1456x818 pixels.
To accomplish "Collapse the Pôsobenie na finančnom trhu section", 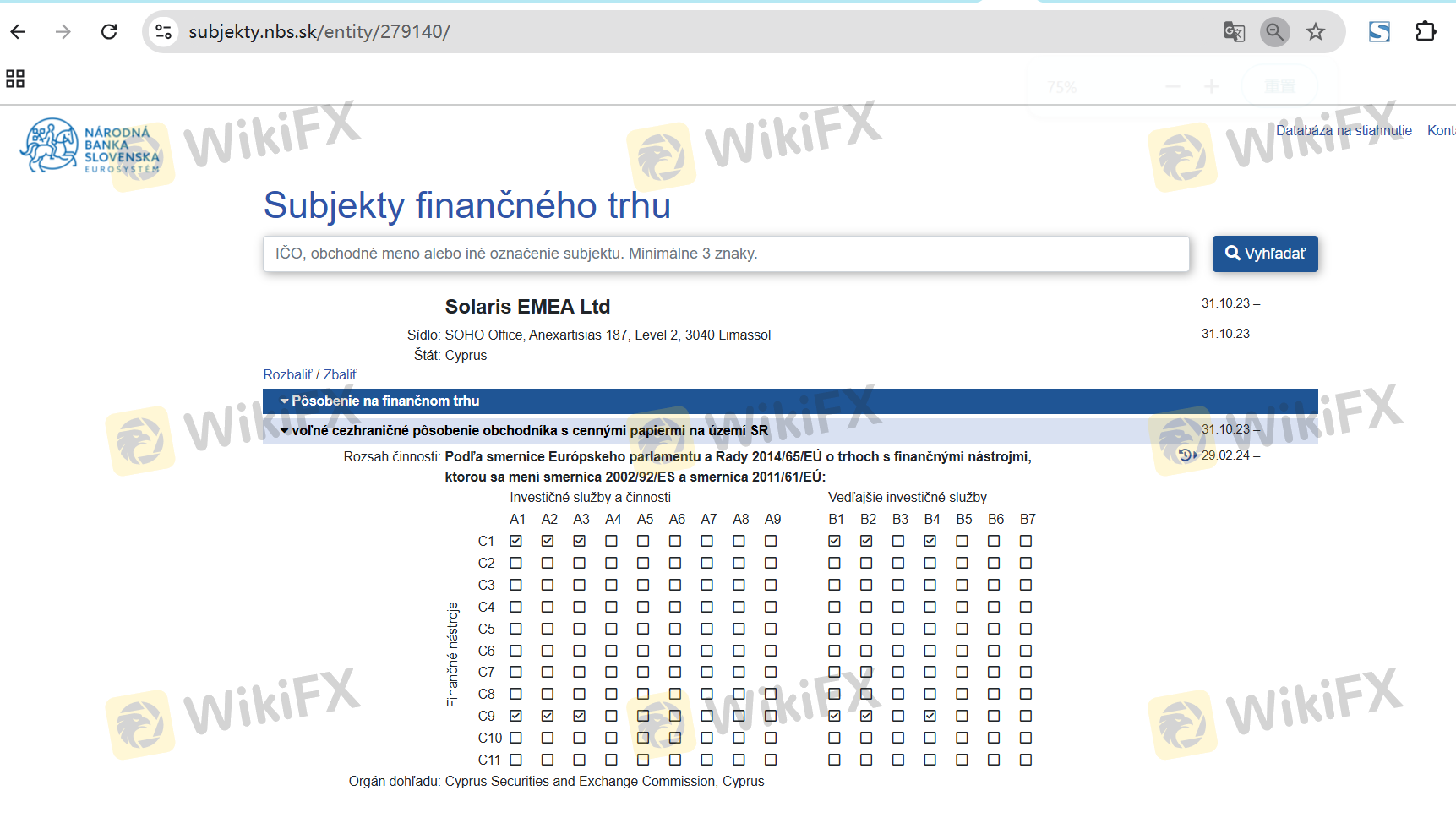I will click(x=384, y=401).
